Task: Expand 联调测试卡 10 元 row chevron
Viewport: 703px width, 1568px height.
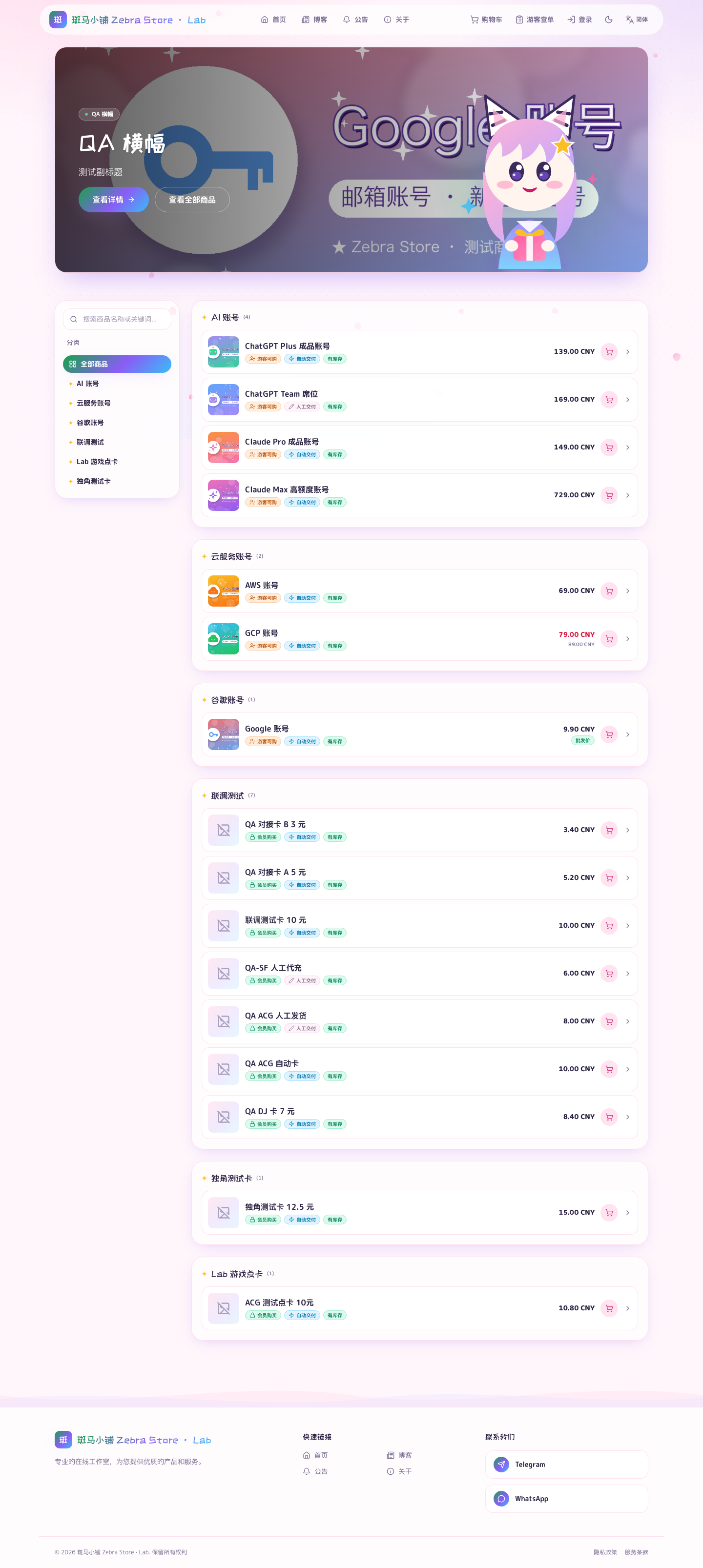Action: (x=627, y=926)
